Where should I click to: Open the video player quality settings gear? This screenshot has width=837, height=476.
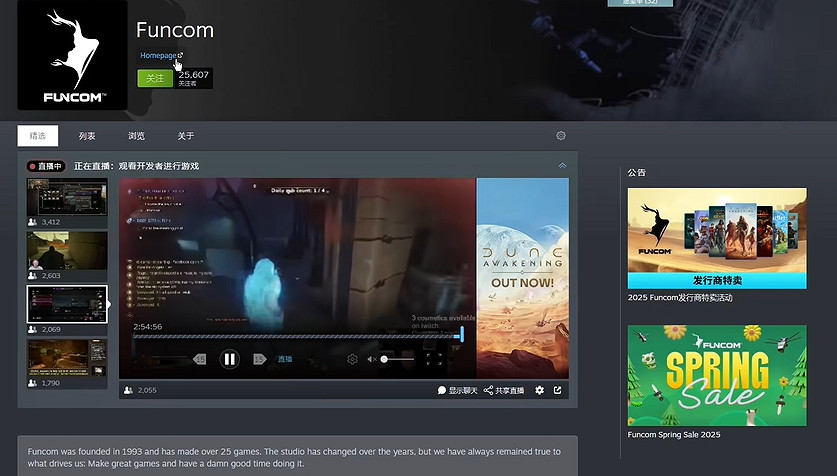point(352,359)
